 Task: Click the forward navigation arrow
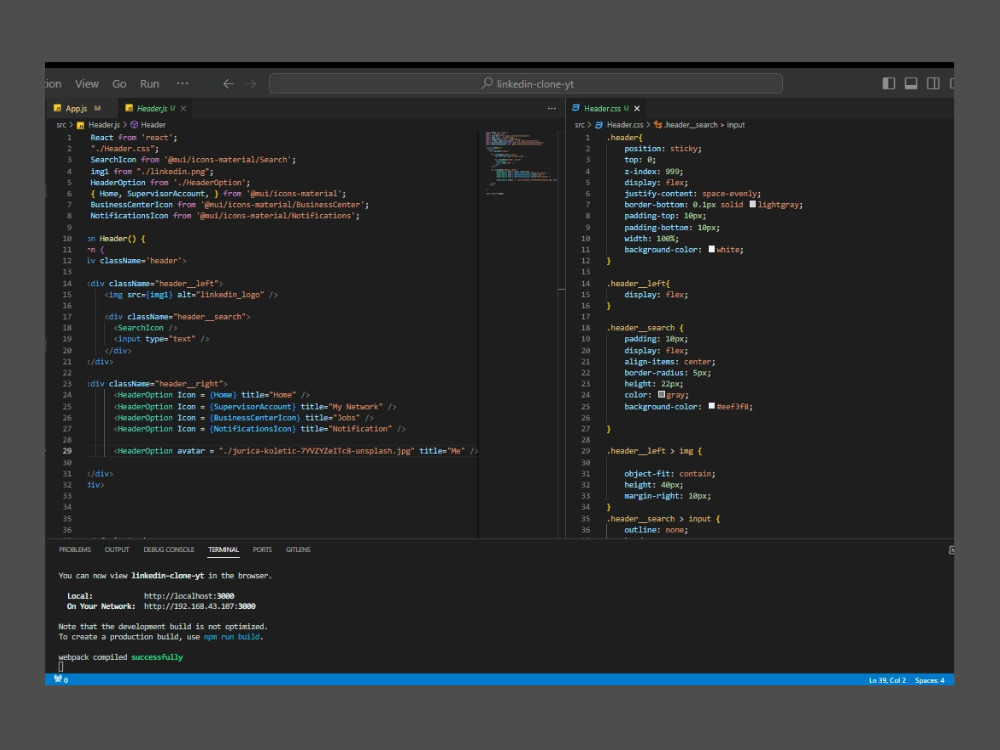click(251, 84)
